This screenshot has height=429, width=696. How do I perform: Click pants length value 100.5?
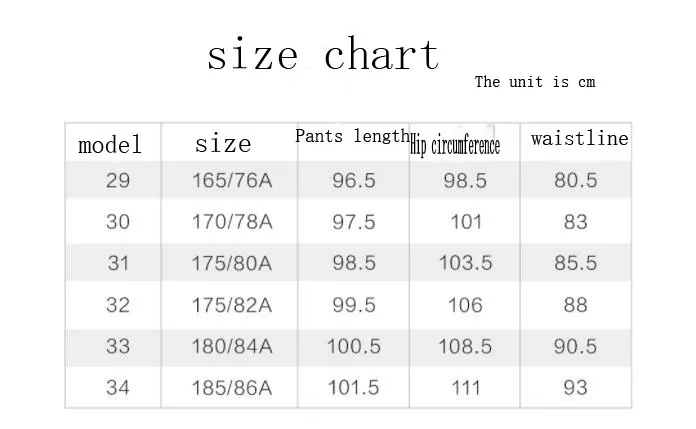[354, 346]
